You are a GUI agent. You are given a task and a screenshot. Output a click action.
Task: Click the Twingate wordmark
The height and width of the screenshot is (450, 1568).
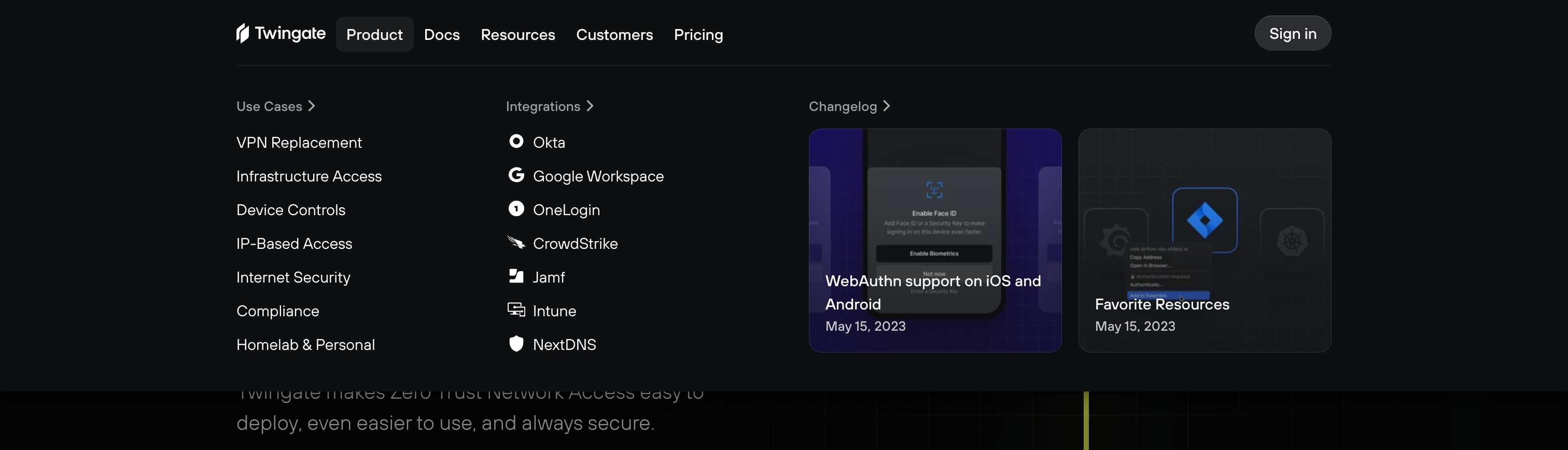(x=290, y=34)
